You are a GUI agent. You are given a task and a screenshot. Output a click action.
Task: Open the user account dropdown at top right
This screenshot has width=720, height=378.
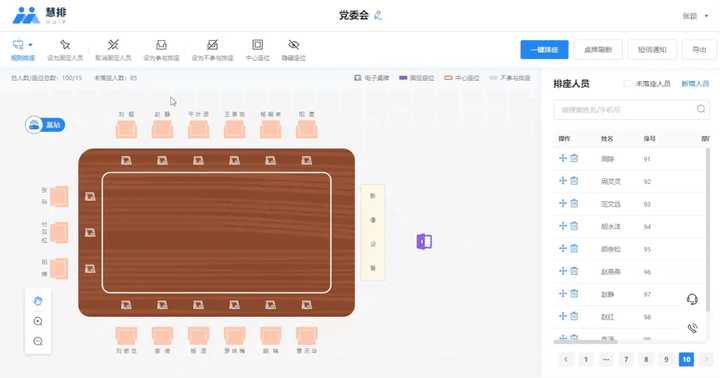(695, 16)
